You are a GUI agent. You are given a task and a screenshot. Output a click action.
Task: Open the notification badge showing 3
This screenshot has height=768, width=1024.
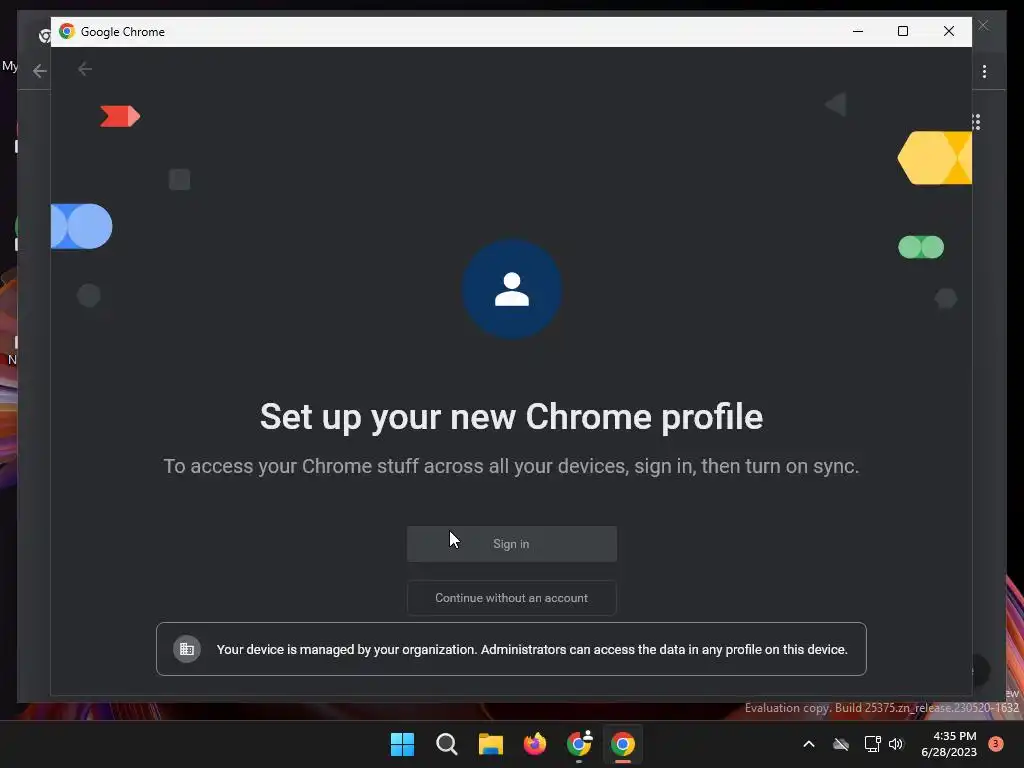[996, 744]
